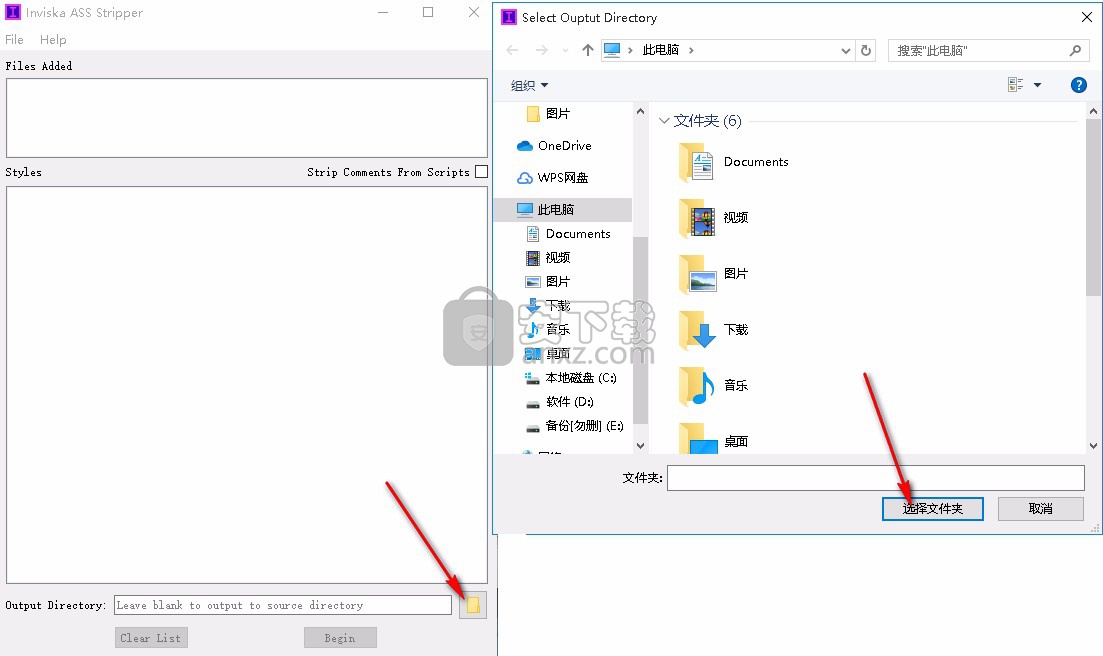Select 软件 (D:) drive in tree
Viewport: 1103px width, 656px height.
pyautogui.click(x=560, y=401)
